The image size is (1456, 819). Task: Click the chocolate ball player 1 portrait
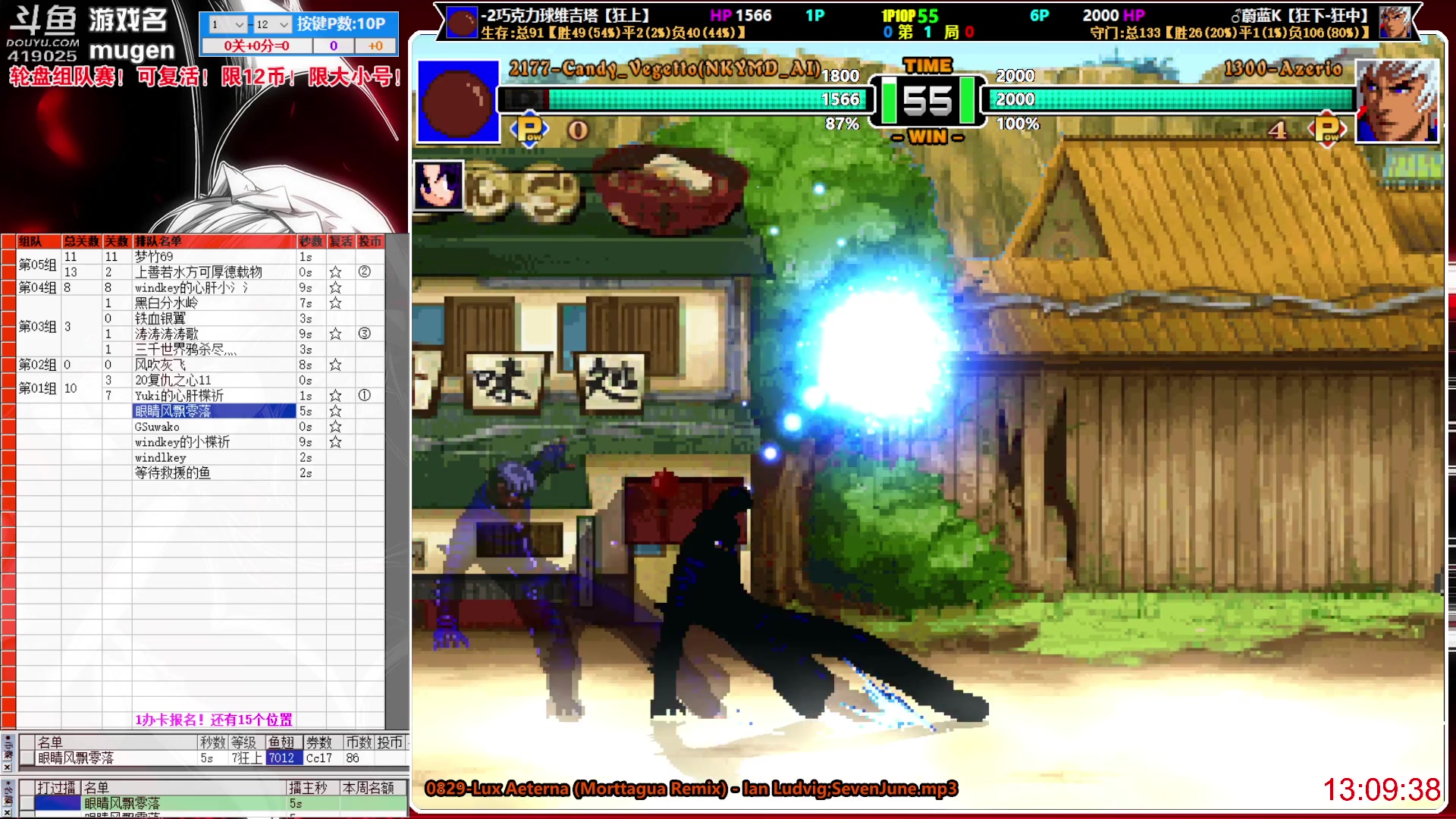click(457, 102)
